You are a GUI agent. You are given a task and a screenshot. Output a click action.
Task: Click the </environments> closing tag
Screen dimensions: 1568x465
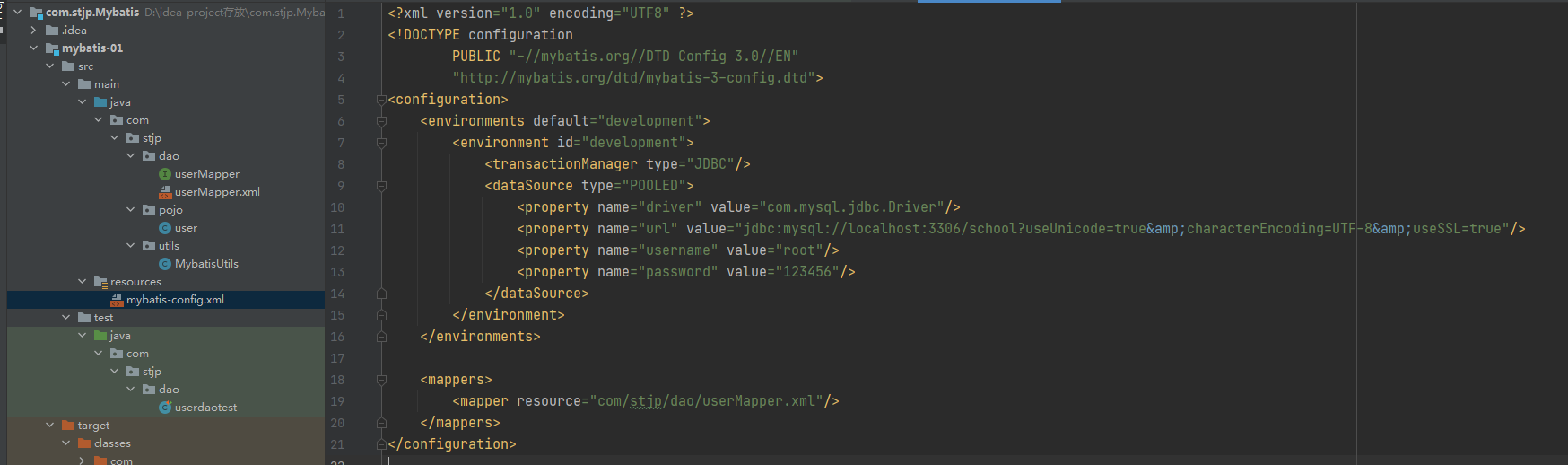(x=480, y=337)
